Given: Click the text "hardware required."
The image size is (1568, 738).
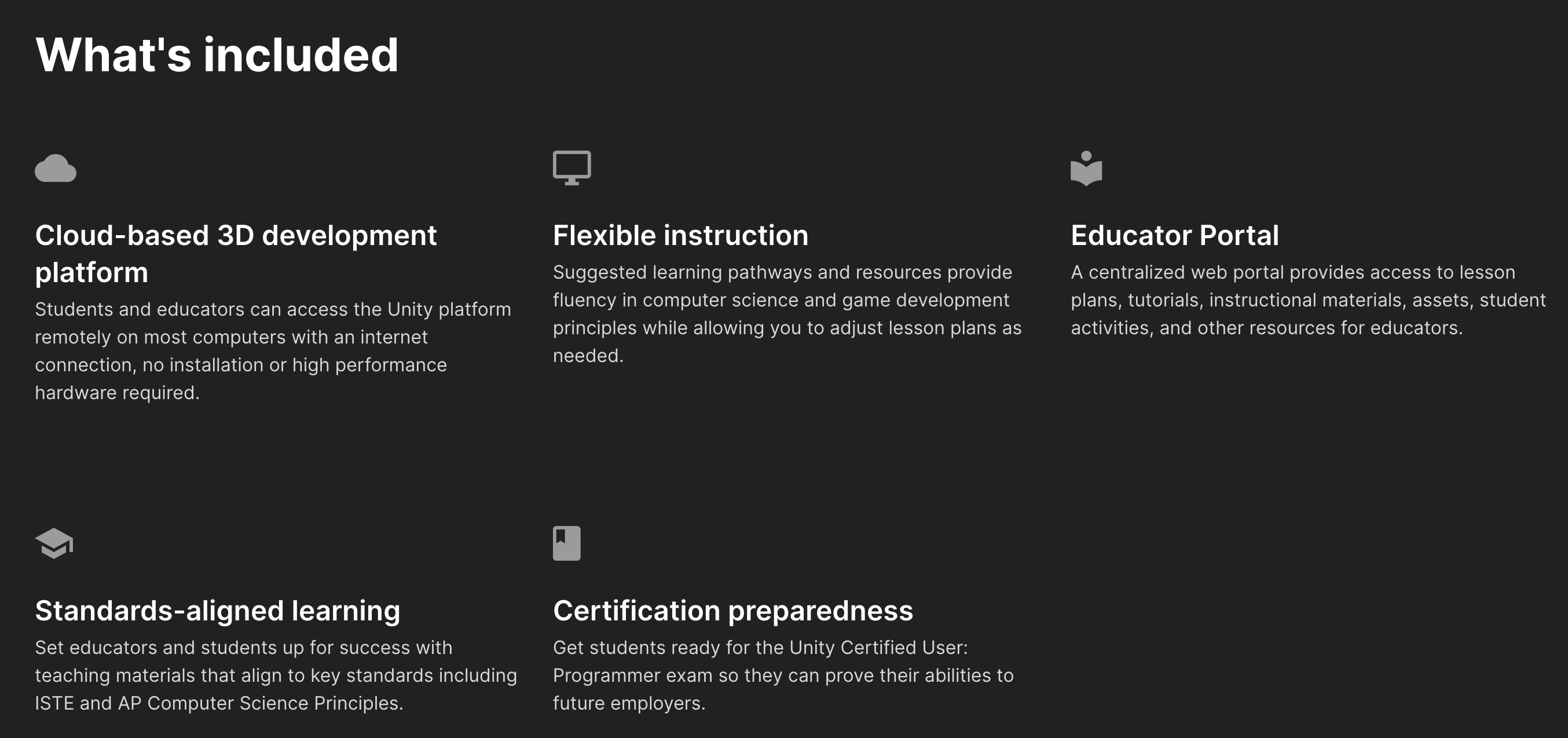Looking at the screenshot, I should (117, 393).
